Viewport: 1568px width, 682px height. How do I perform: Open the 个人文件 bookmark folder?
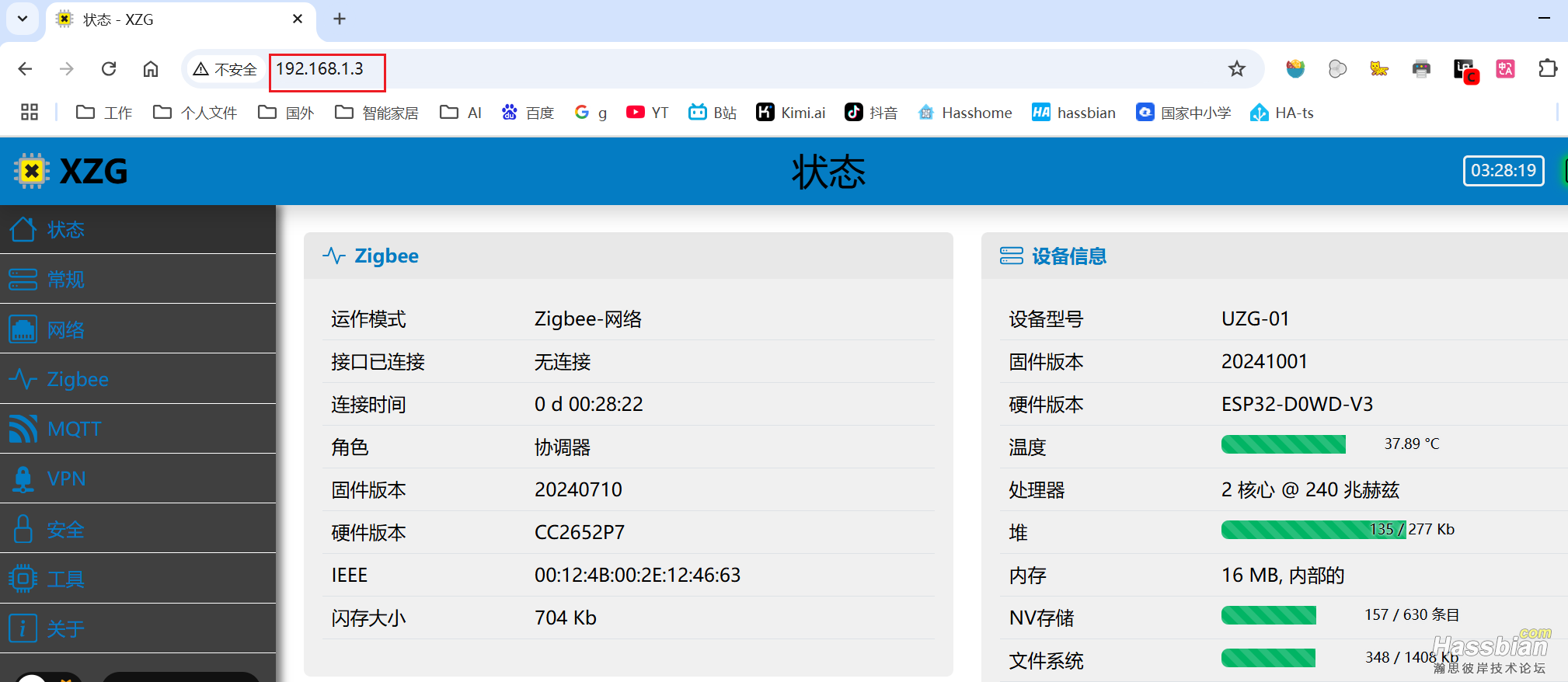(x=195, y=113)
